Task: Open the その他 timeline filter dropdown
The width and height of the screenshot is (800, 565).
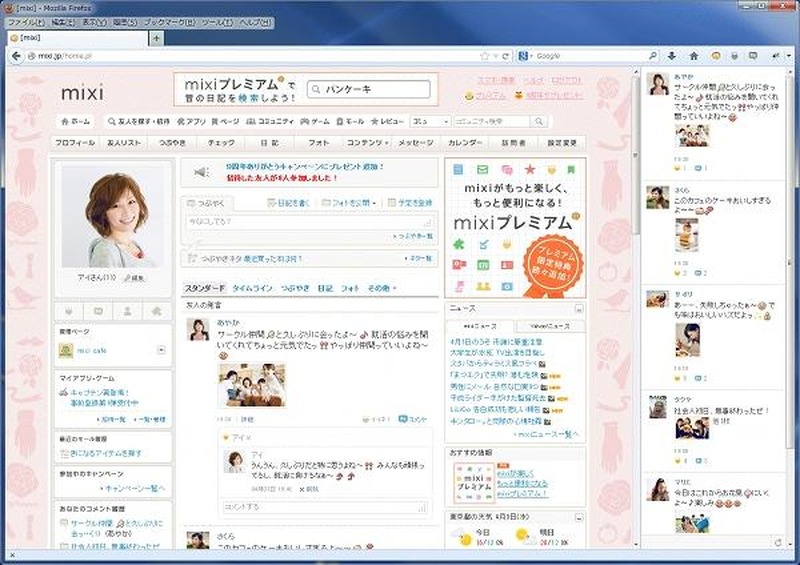Action: [380, 288]
